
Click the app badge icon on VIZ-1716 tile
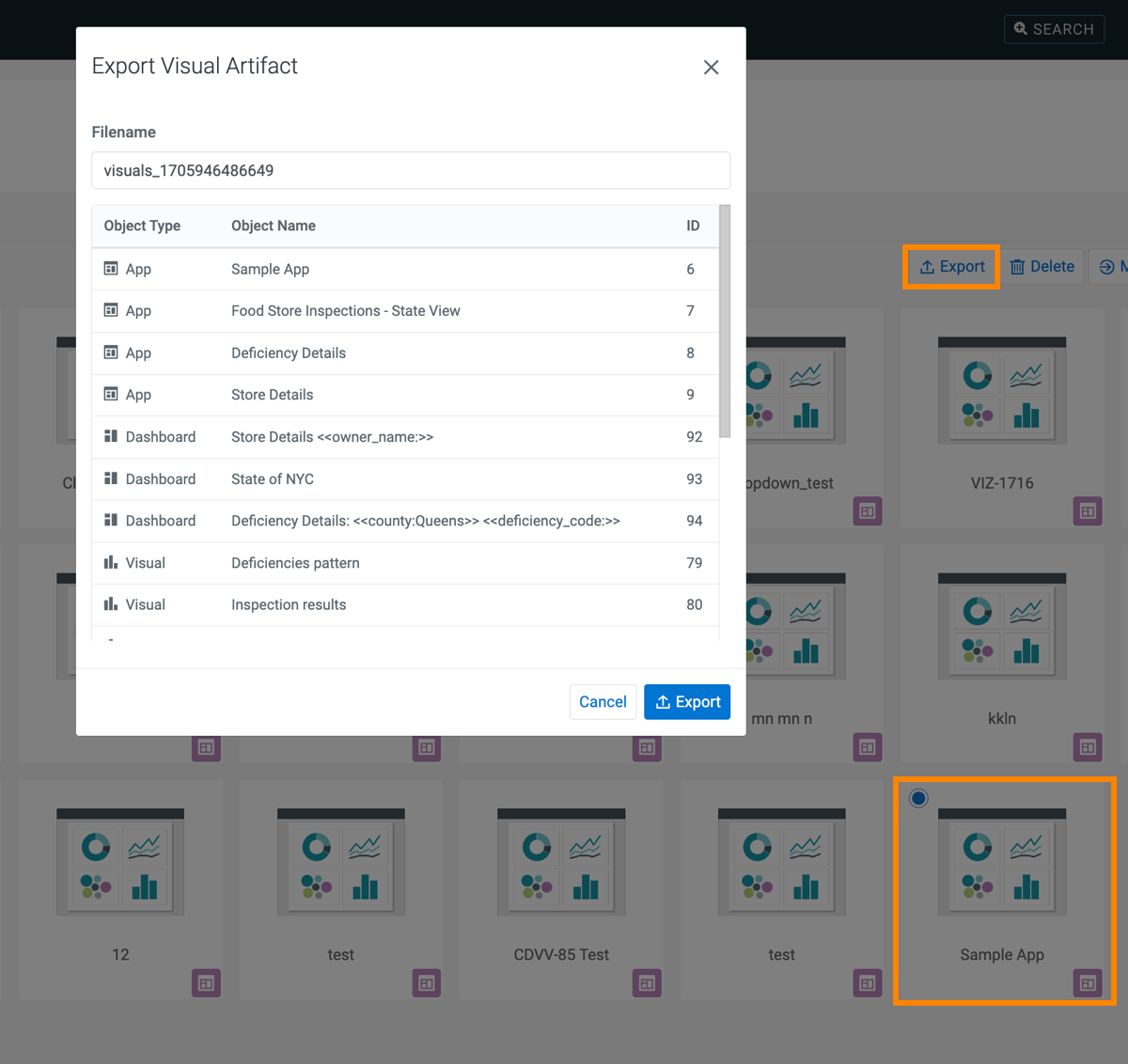pos(1088,511)
